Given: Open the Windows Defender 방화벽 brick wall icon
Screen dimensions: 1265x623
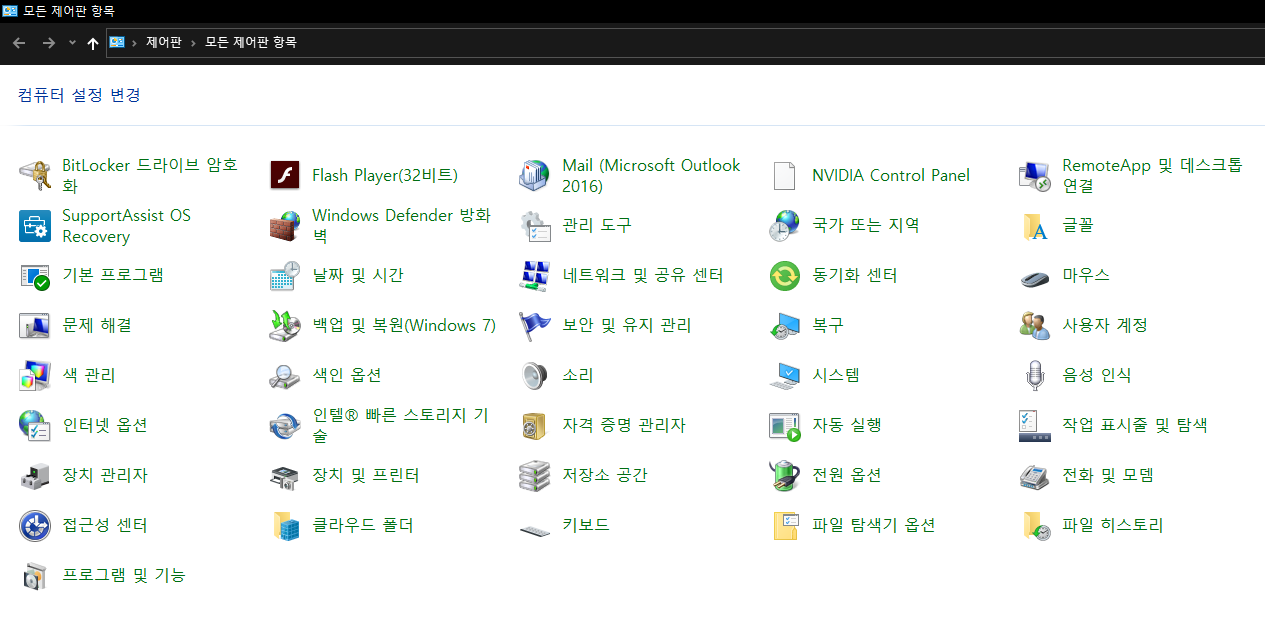Looking at the screenshot, I should pyautogui.click(x=285, y=226).
